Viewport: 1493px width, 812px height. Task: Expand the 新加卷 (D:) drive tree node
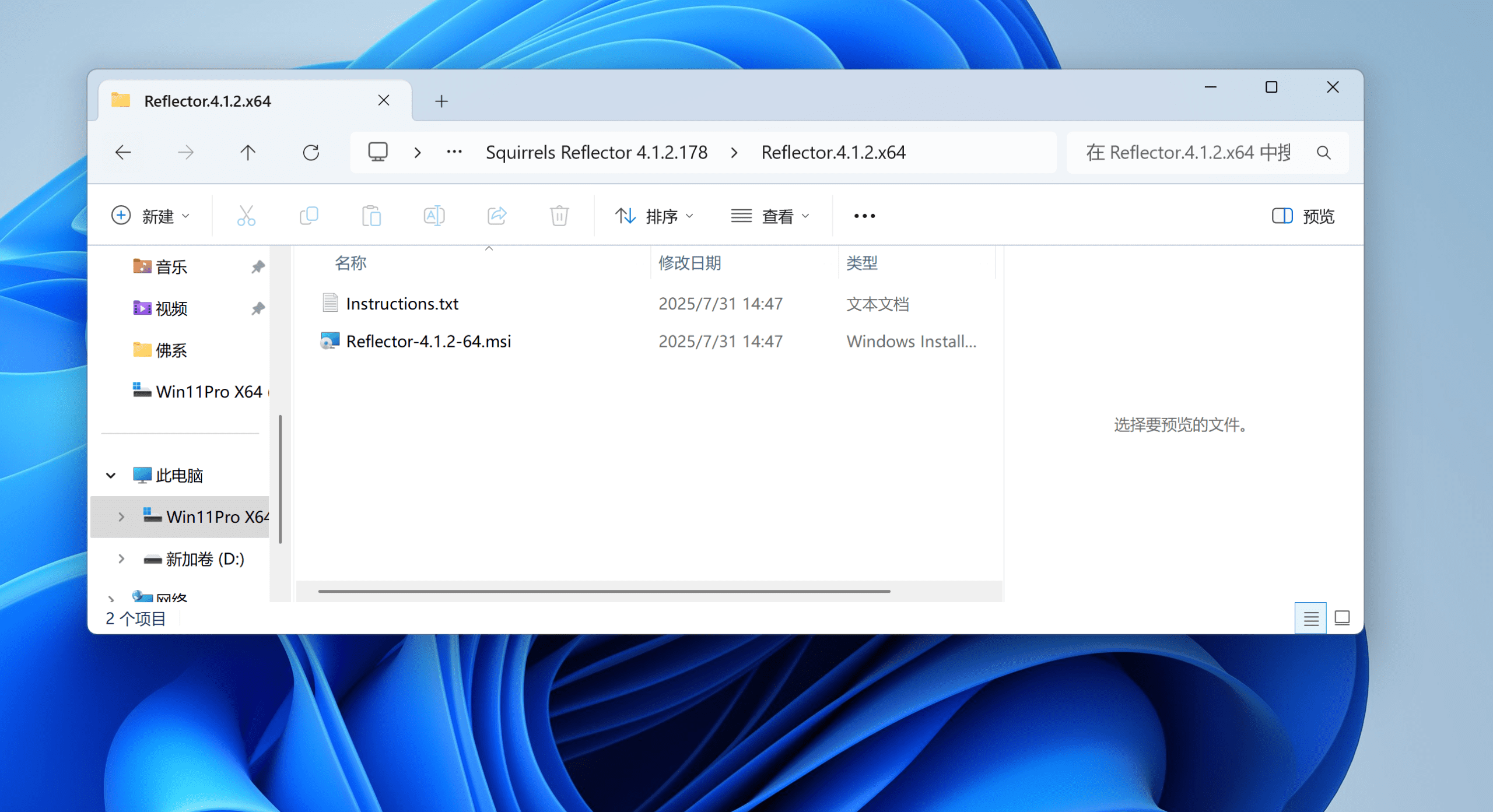click(121, 558)
